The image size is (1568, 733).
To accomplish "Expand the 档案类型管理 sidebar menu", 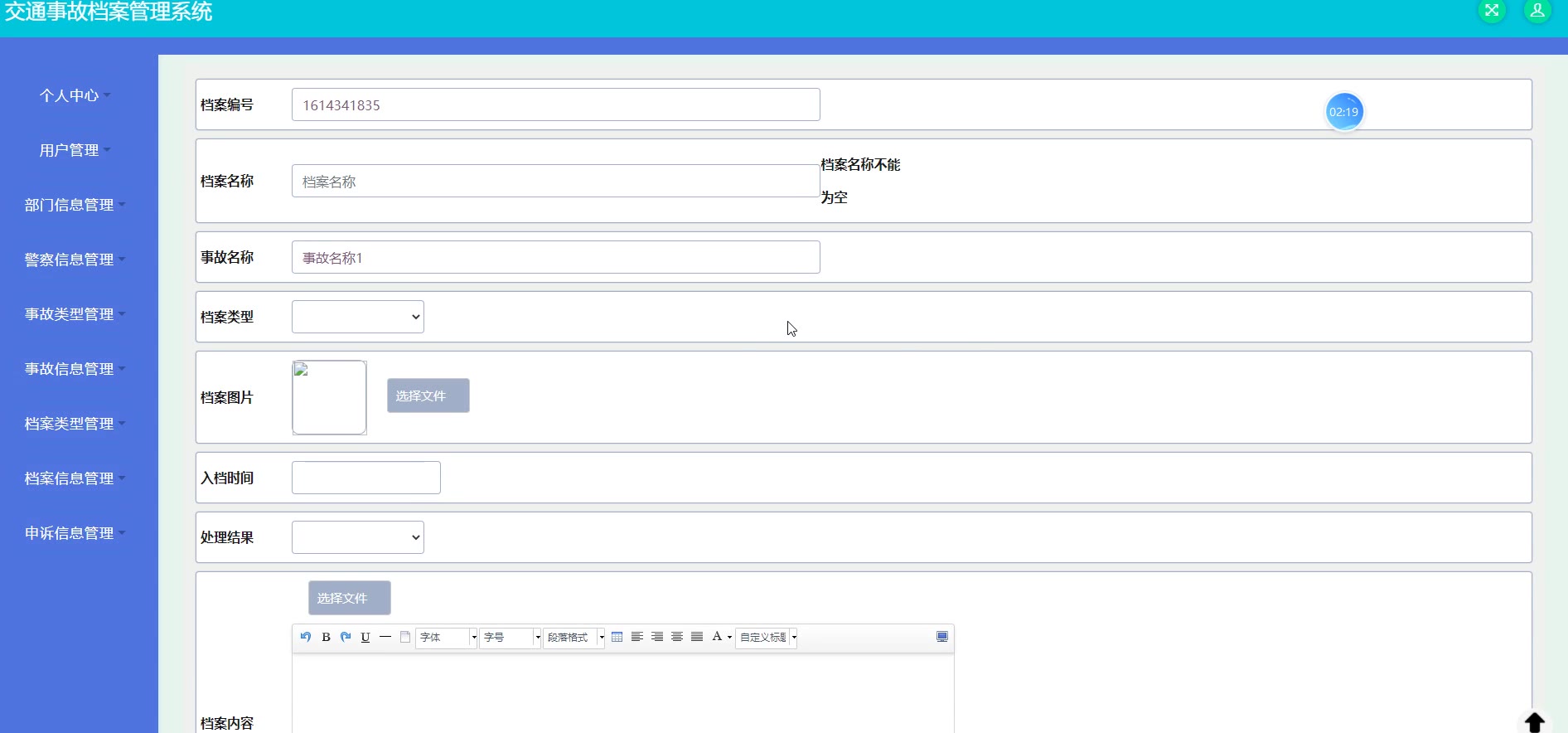I will 75,424.
